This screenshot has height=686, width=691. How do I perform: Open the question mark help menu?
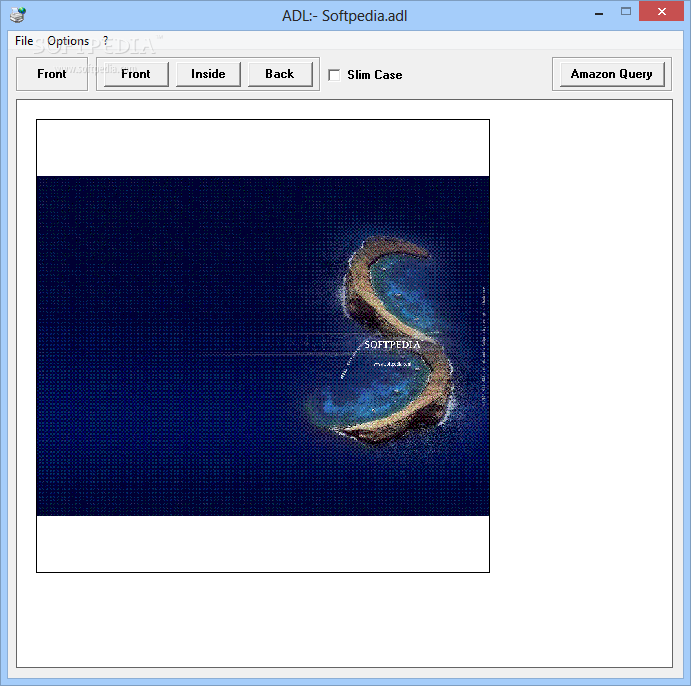coord(105,41)
